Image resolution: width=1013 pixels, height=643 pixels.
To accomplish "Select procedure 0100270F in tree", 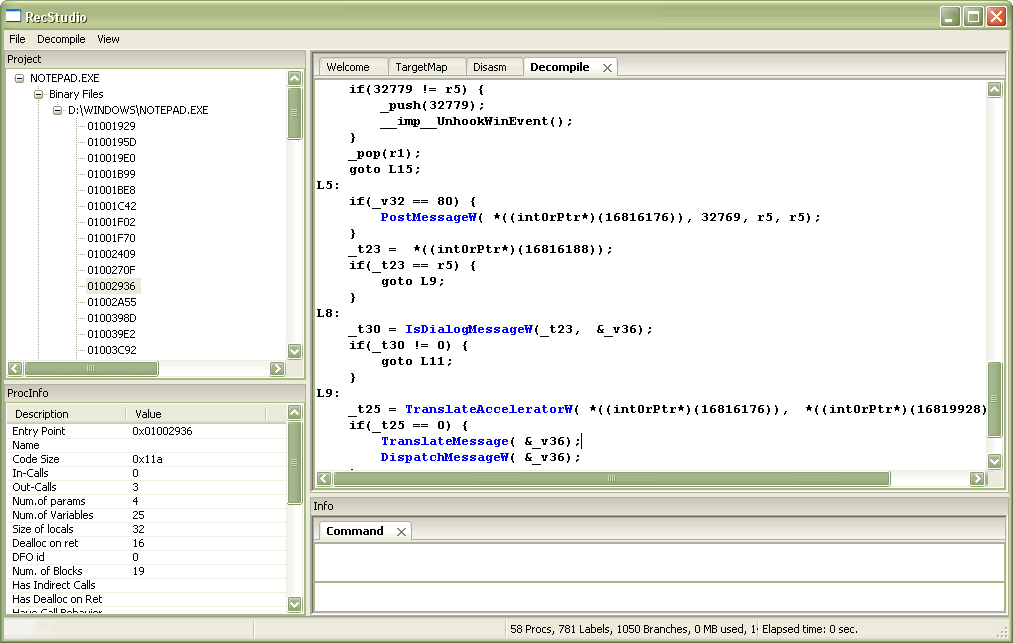I will pyautogui.click(x=111, y=270).
